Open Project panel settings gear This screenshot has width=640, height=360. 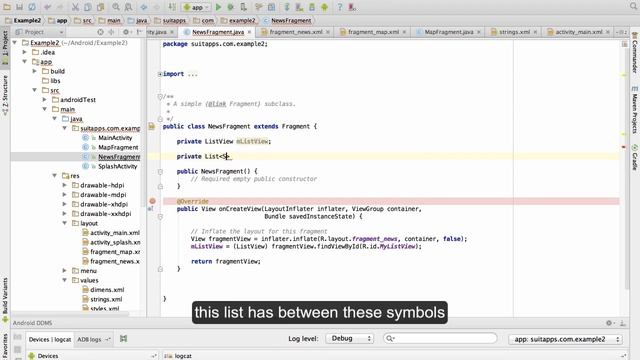pyautogui.click(x=126, y=32)
